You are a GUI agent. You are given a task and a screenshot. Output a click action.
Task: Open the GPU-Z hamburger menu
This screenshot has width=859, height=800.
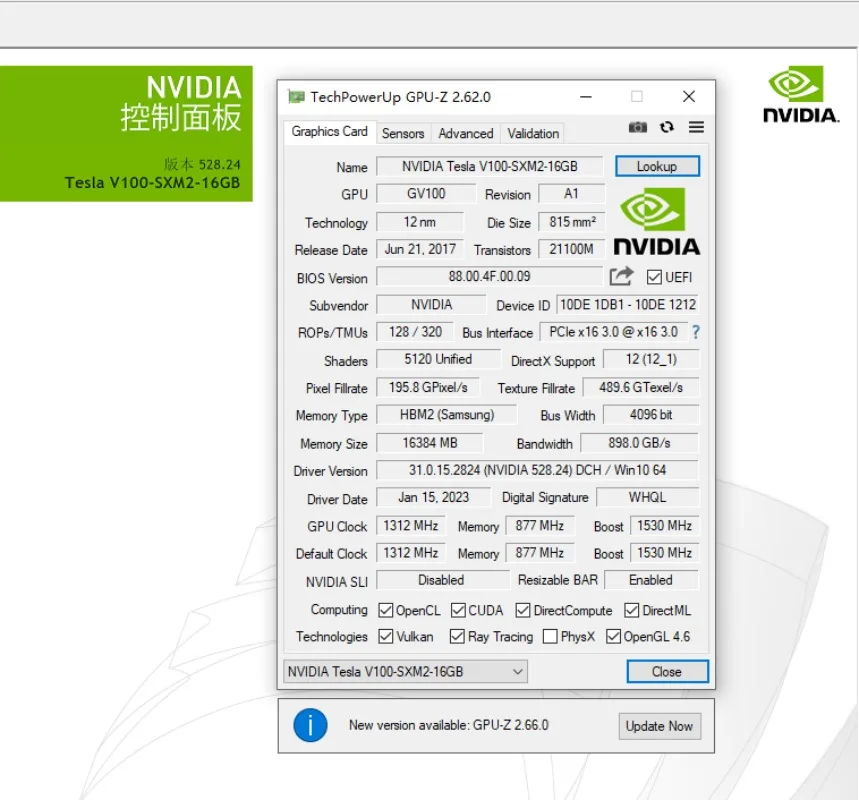696,127
